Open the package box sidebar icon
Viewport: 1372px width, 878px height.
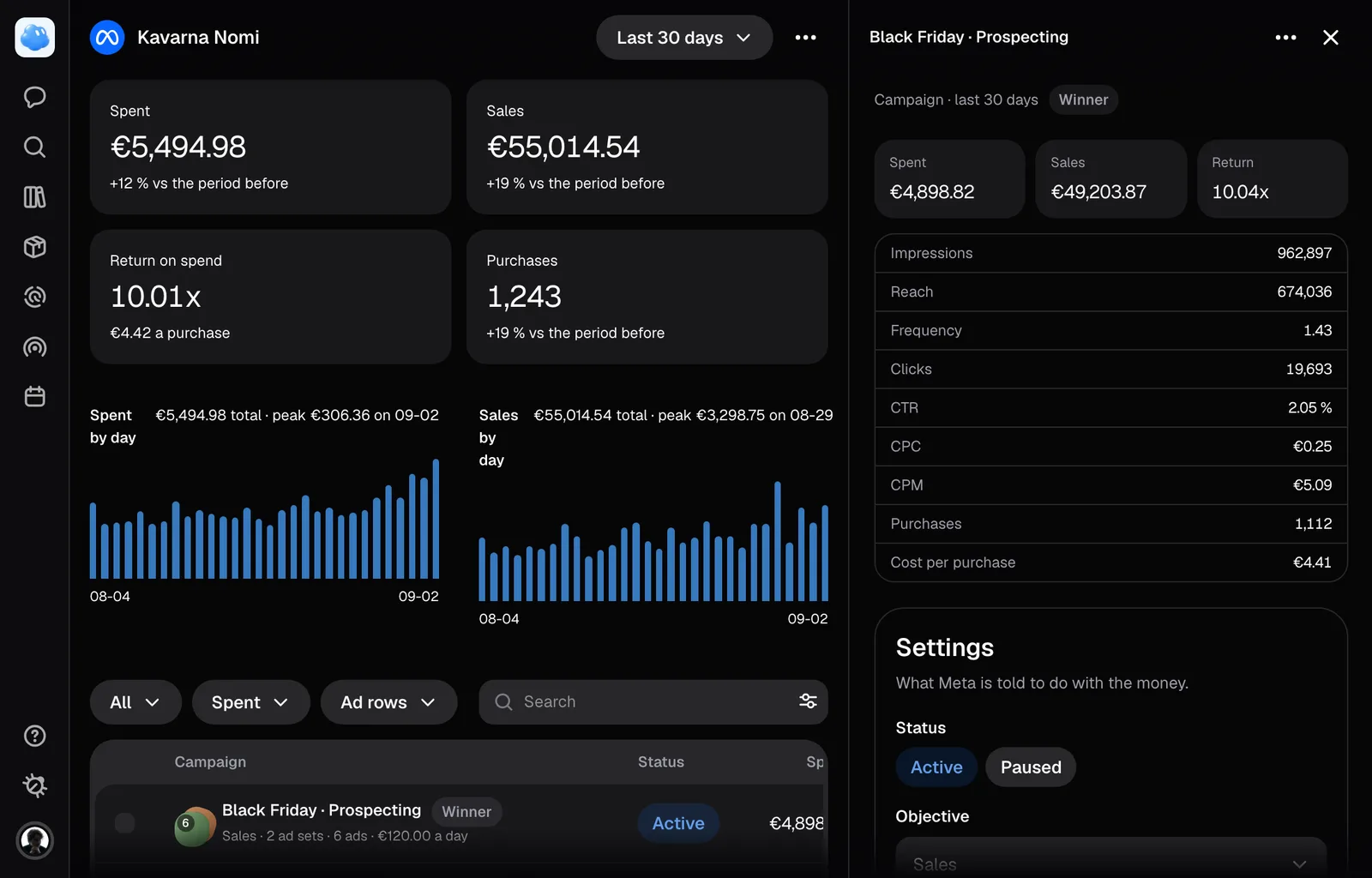(34, 247)
